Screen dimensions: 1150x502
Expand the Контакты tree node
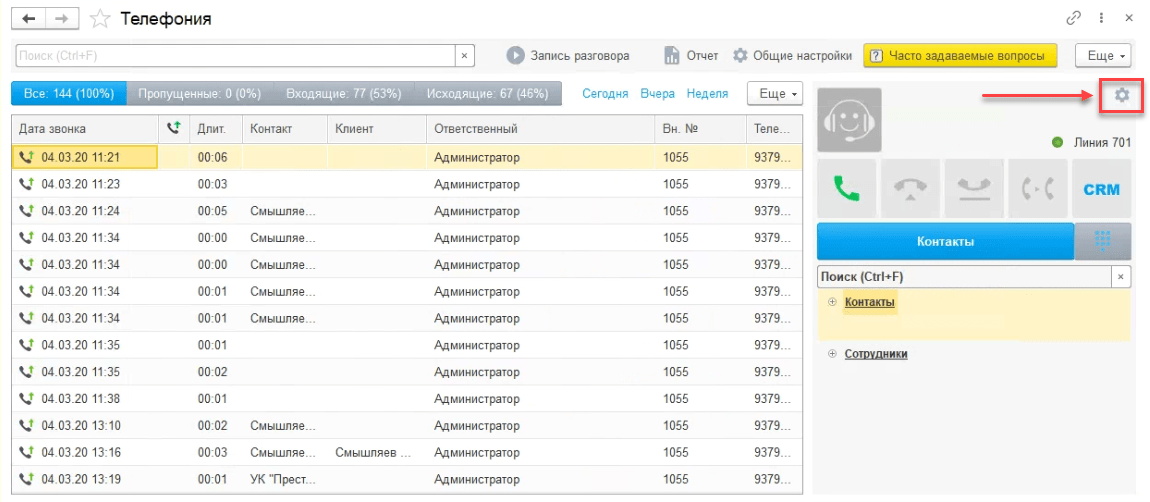click(832, 302)
